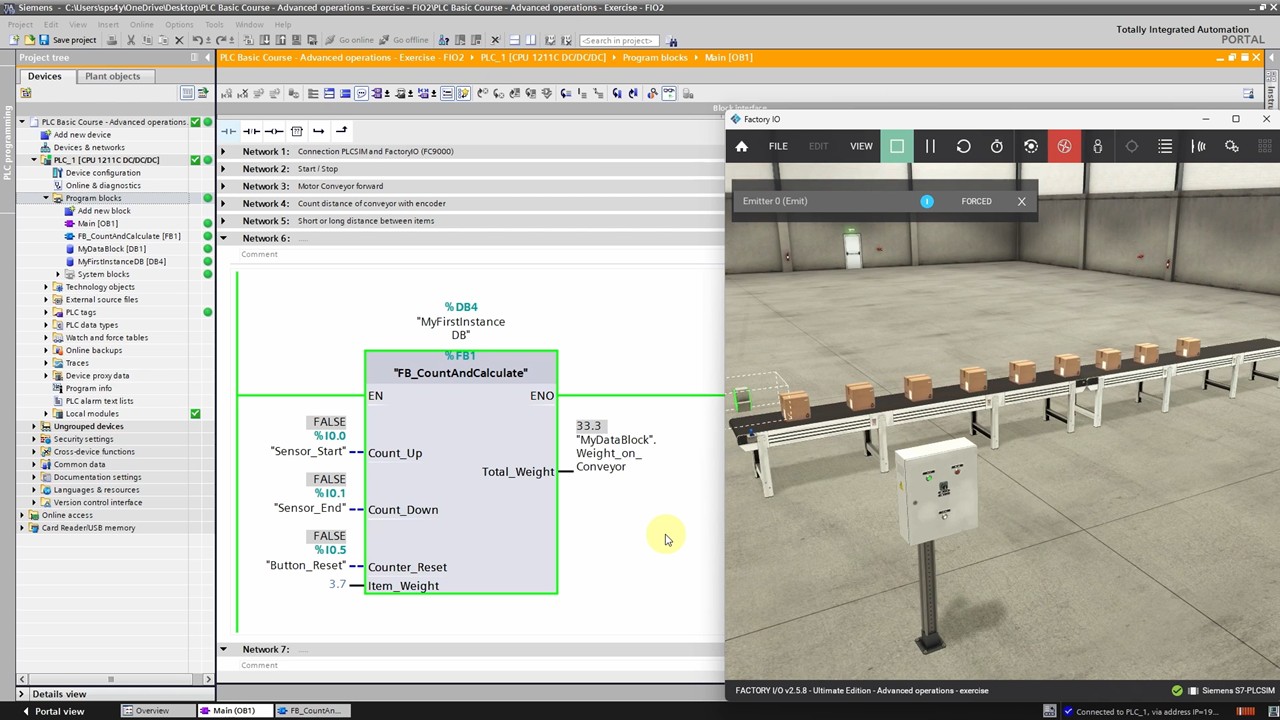Collapse Network 6
Image resolution: width=1280 pixels, height=720 pixels.
coord(223,238)
